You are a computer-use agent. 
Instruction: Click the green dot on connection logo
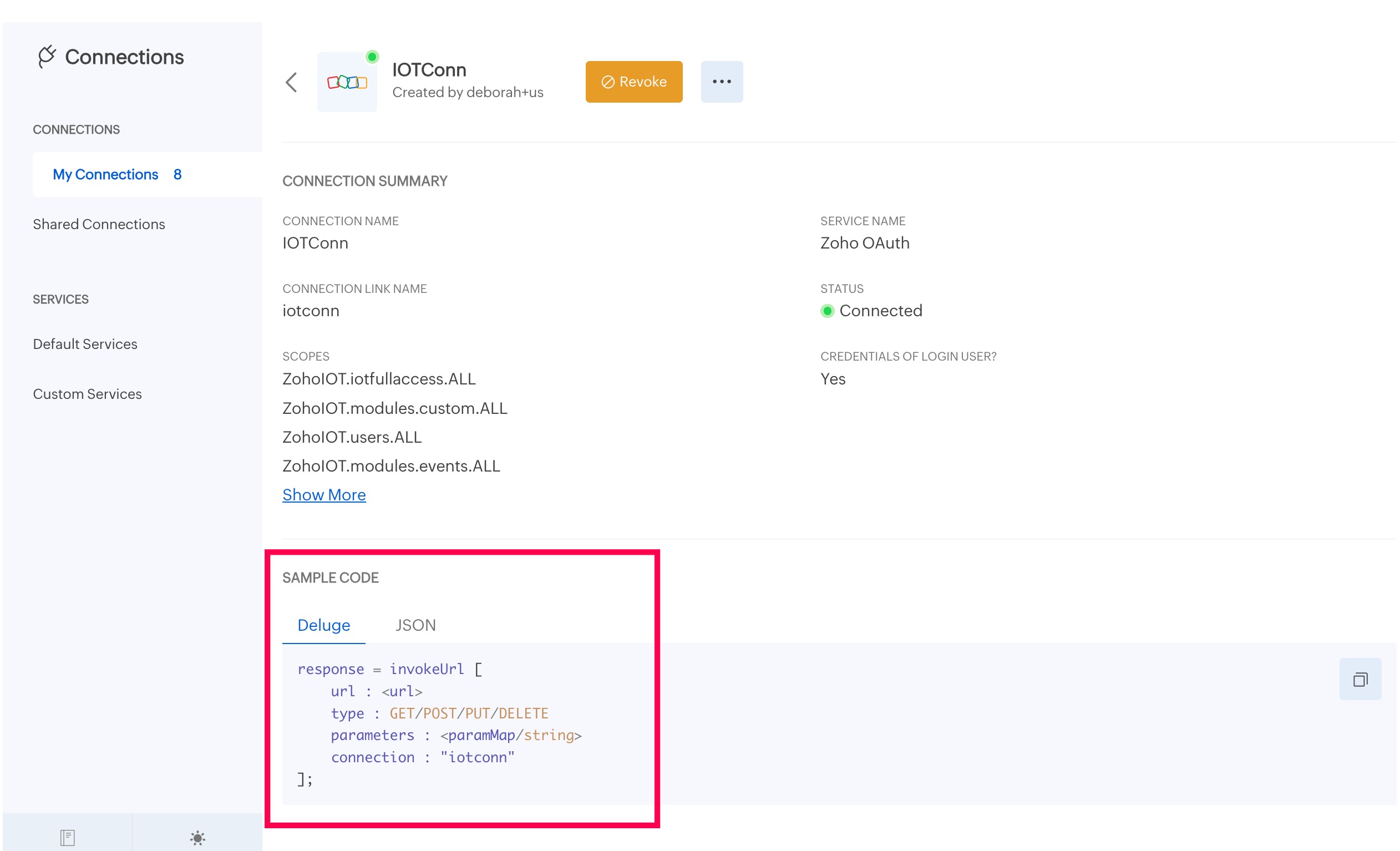click(x=372, y=57)
